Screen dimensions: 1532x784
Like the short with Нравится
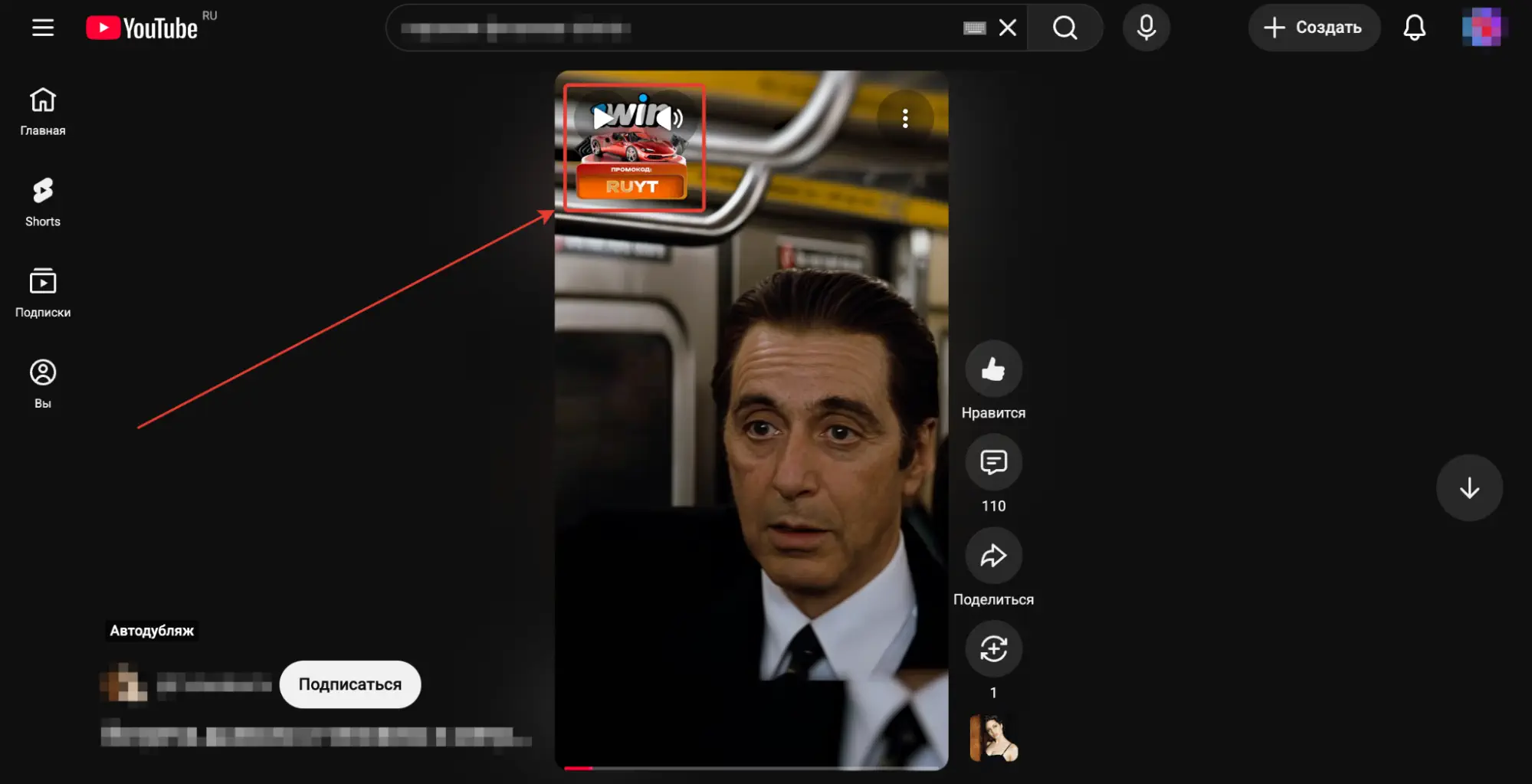(993, 369)
